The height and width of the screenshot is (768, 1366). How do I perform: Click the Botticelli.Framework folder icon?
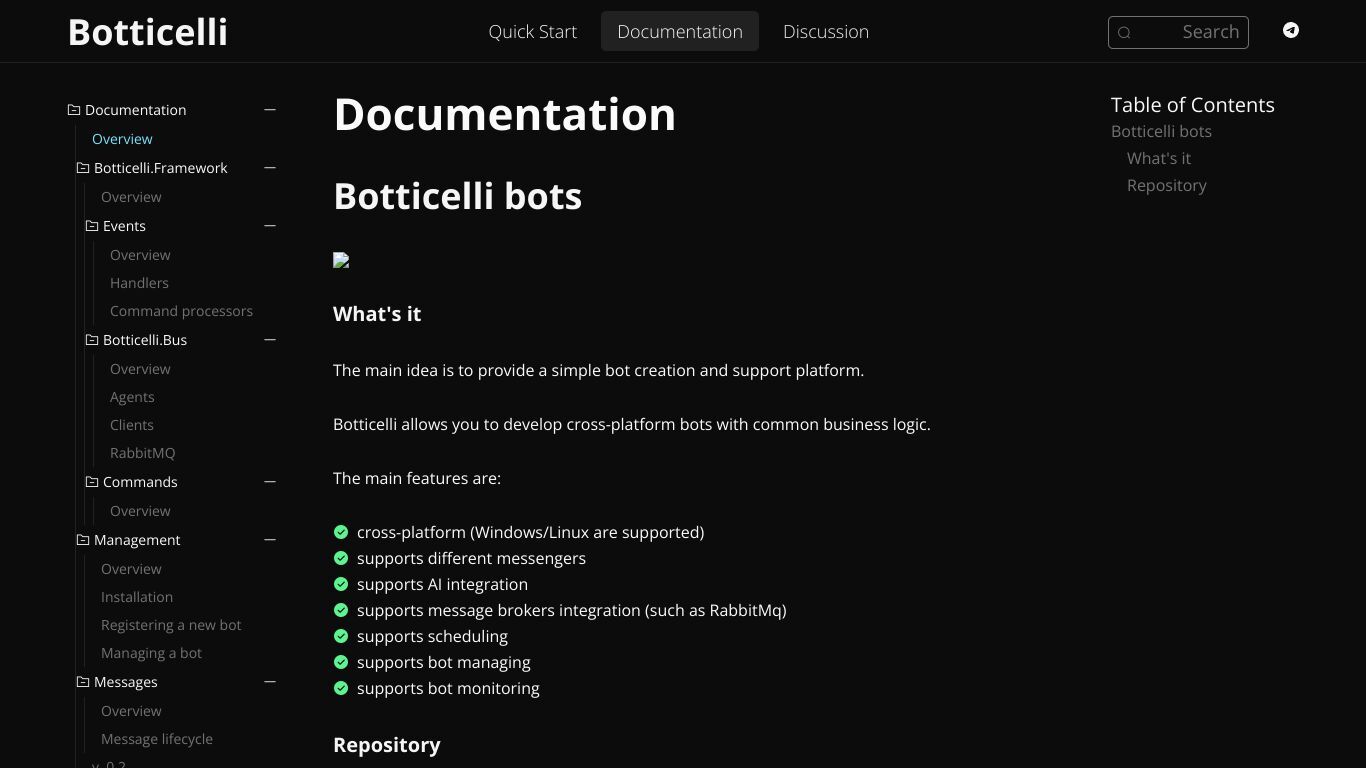tap(83, 168)
